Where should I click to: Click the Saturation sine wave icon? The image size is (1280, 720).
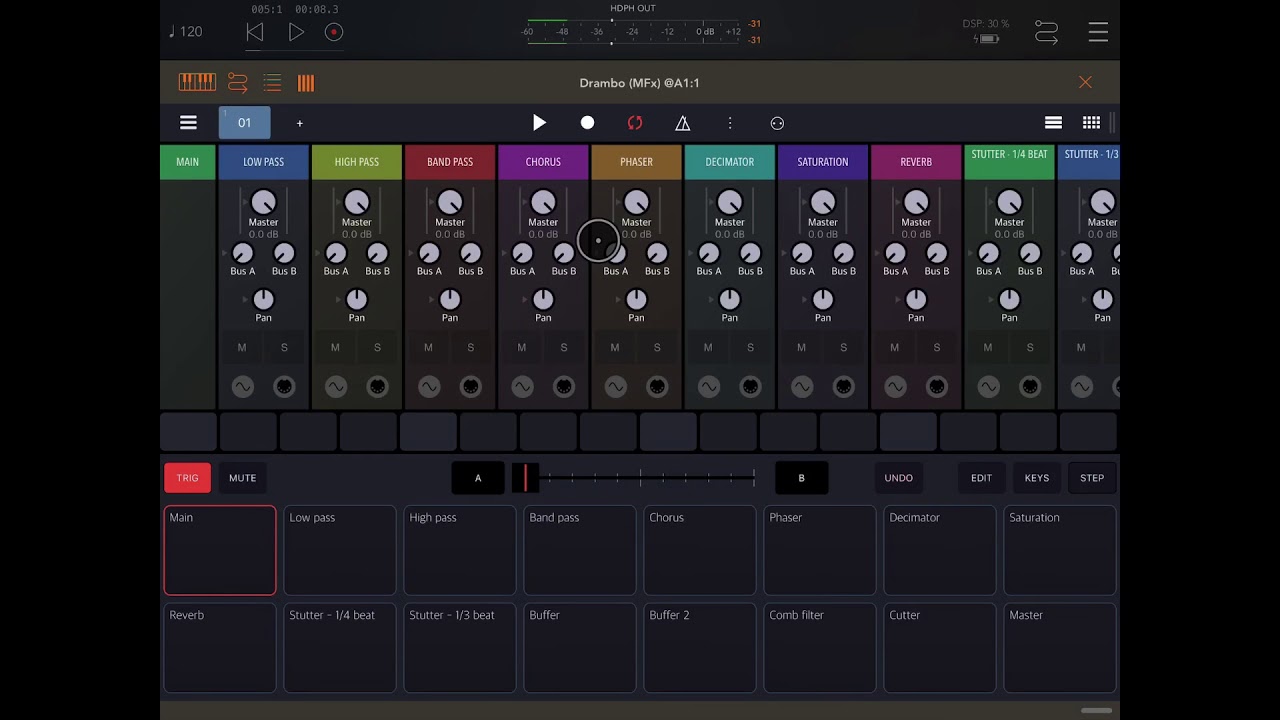point(802,387)
